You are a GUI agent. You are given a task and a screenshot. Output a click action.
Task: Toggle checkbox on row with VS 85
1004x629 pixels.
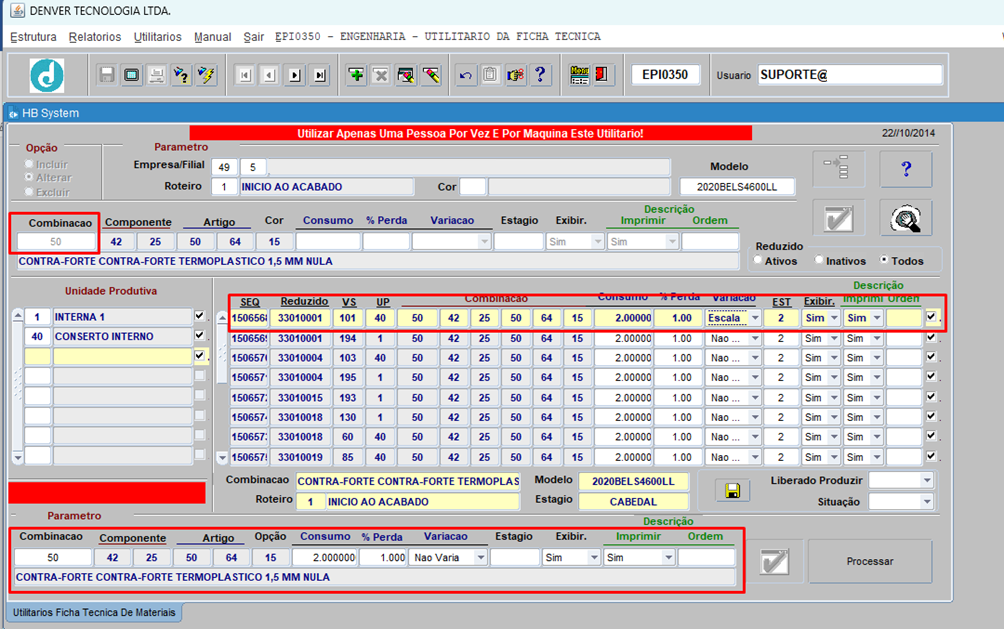(x=931, y=456)
